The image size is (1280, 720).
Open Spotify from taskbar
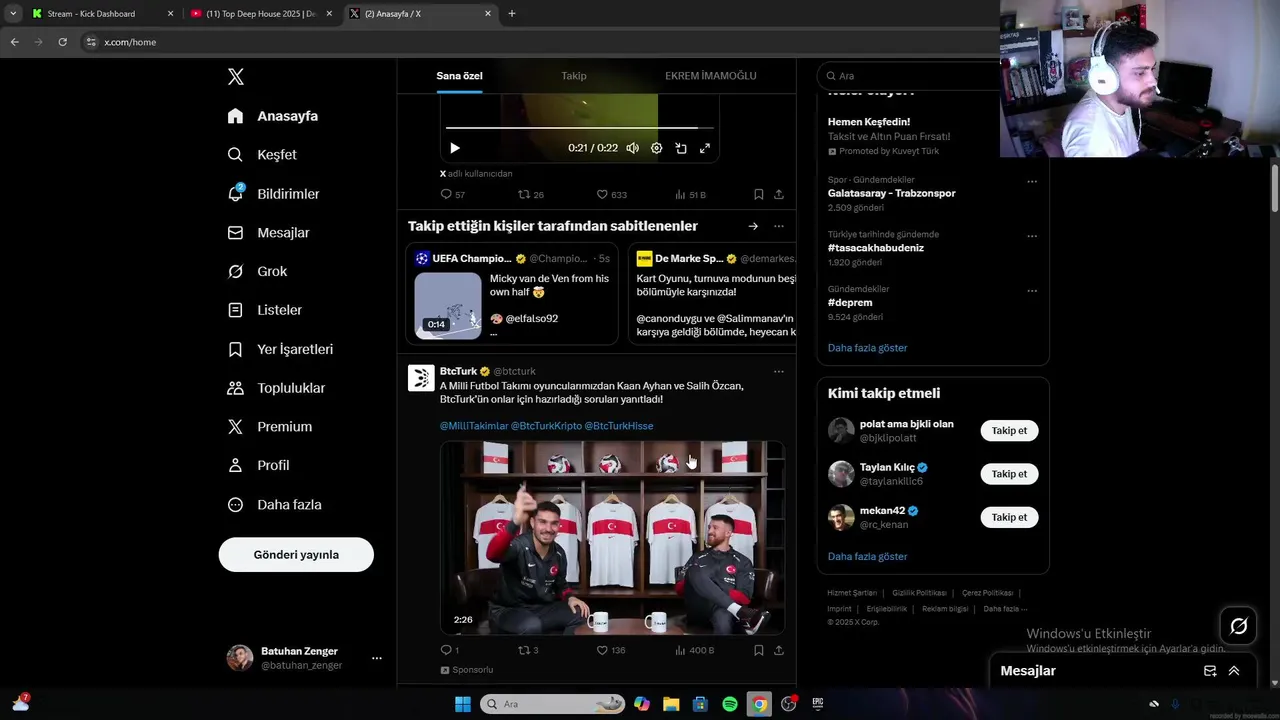[x=730, y=704]
